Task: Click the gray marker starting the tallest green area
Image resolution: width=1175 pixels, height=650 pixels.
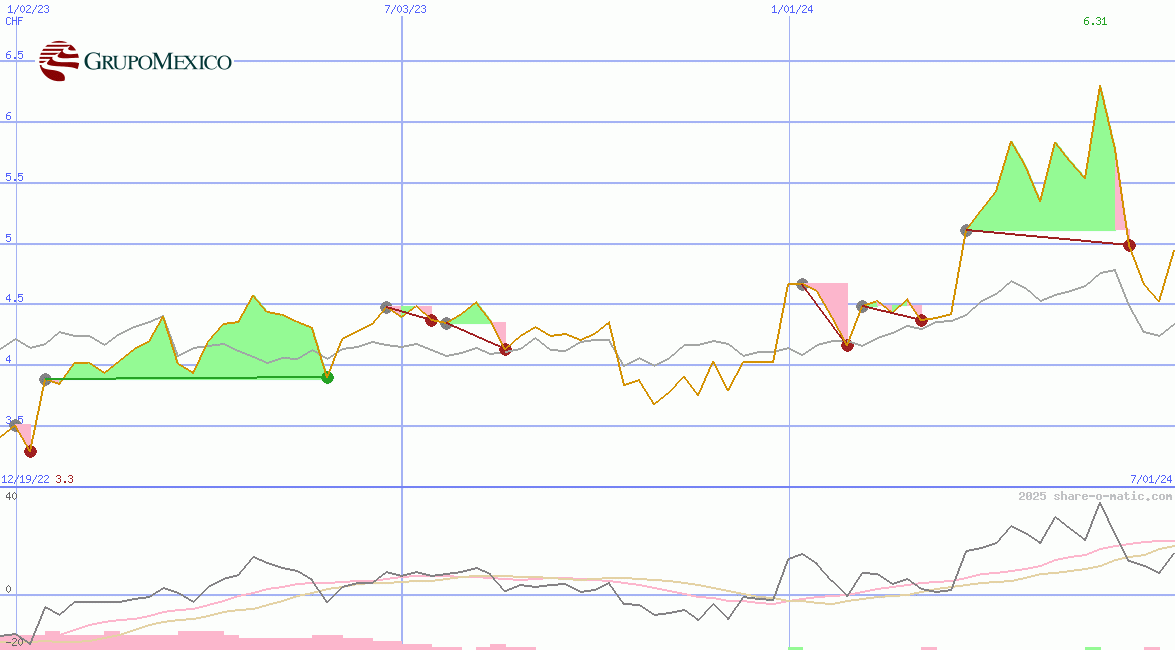Action: point(966,230)
